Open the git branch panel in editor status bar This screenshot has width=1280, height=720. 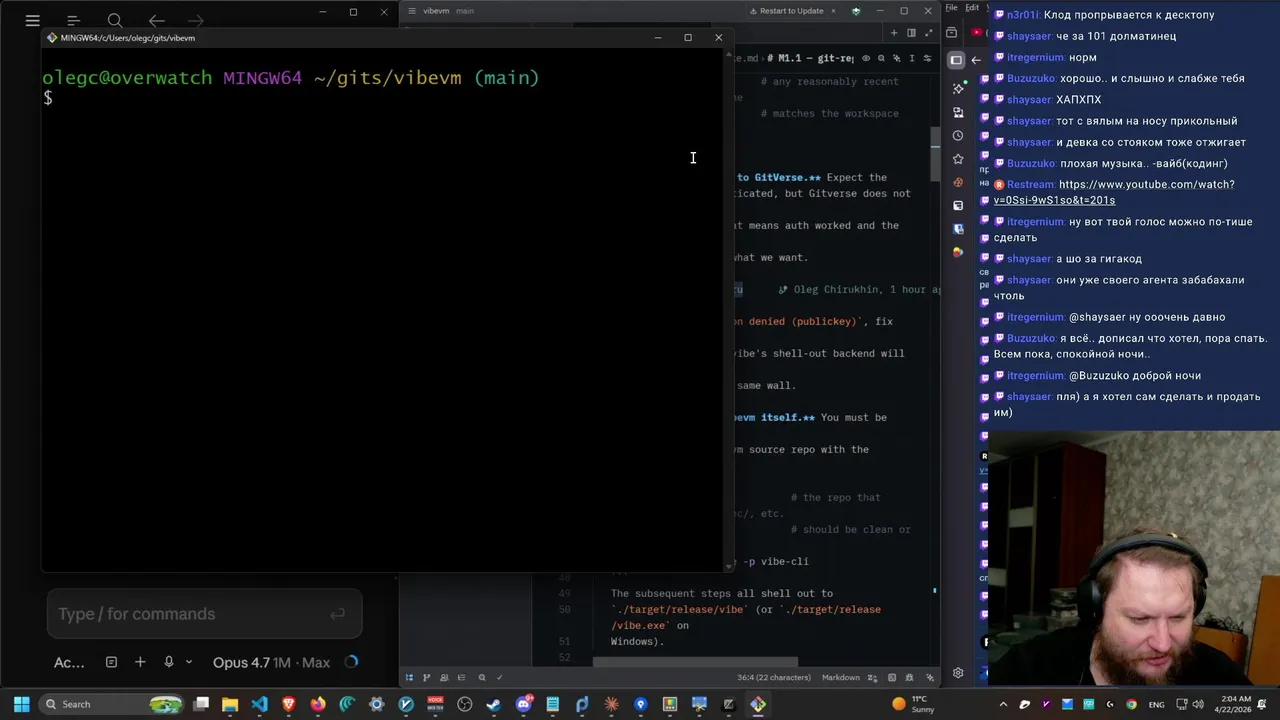(427, 677)
